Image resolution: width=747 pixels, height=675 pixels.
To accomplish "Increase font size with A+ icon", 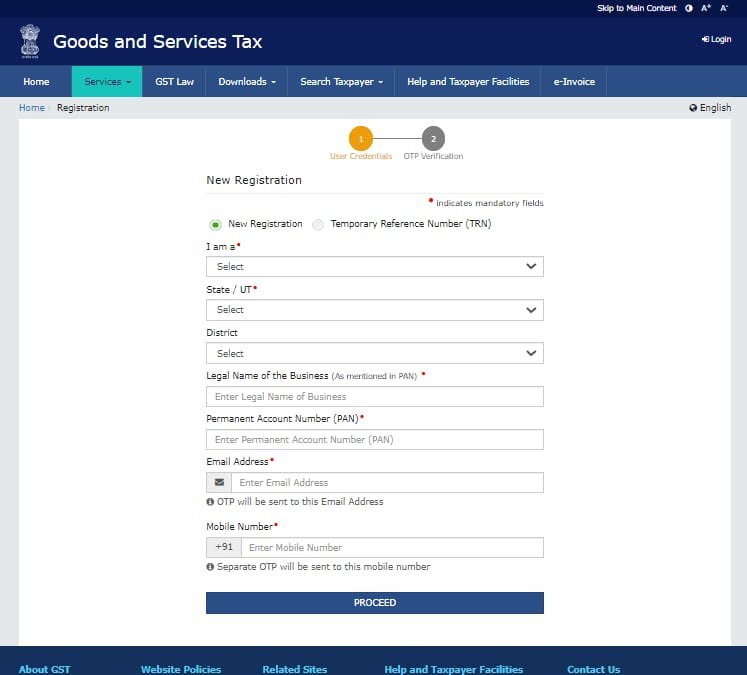I will (706, 8).
